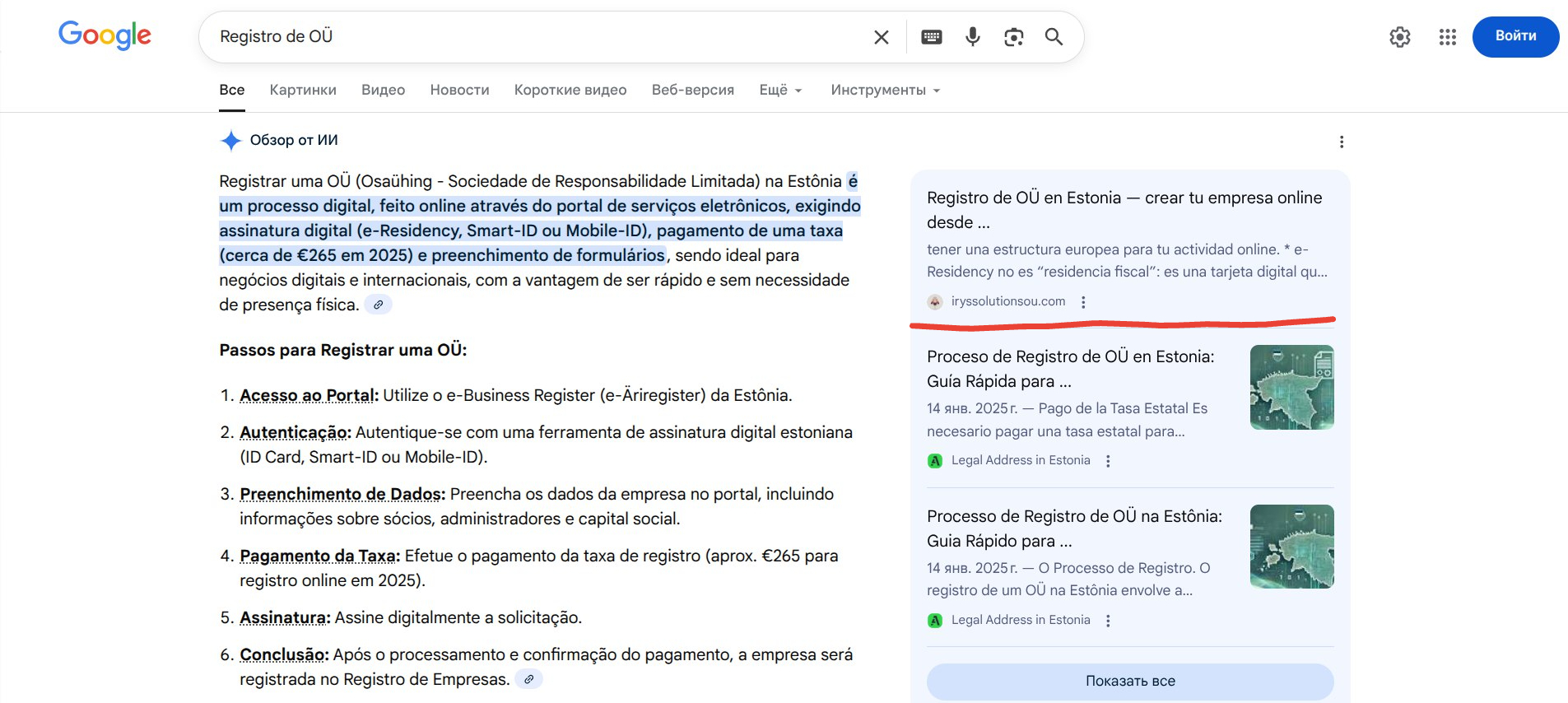The width and height of the screenshot is (1568, 703).
Task: Clear the search query with the X icon
Action: coord(881,37)
